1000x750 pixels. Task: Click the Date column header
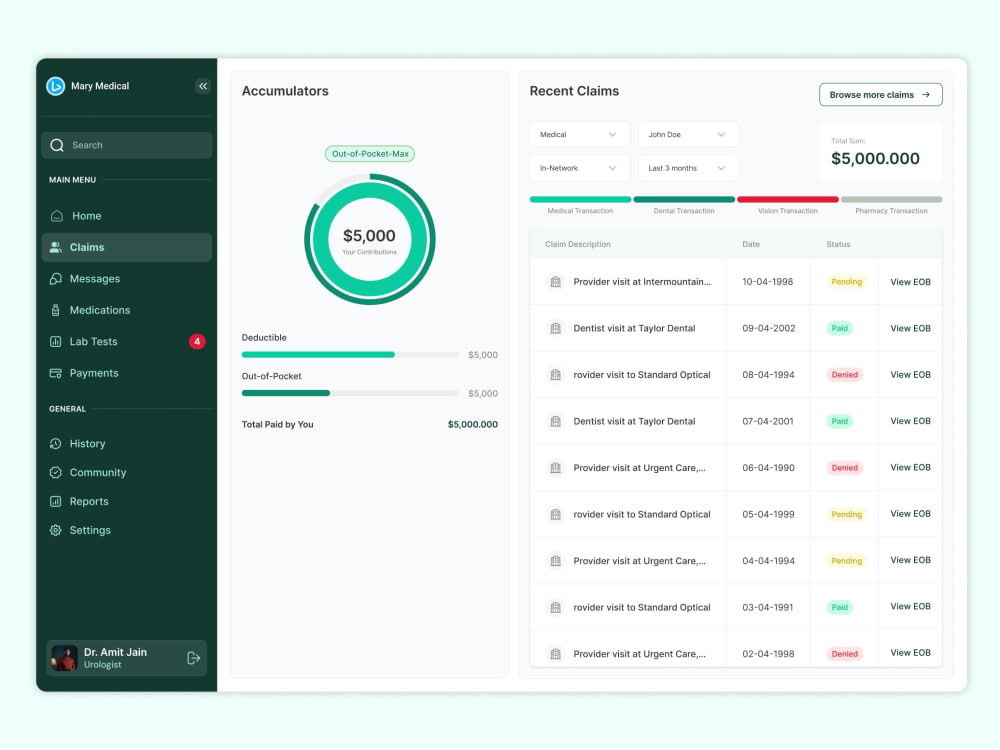[751, 244]
